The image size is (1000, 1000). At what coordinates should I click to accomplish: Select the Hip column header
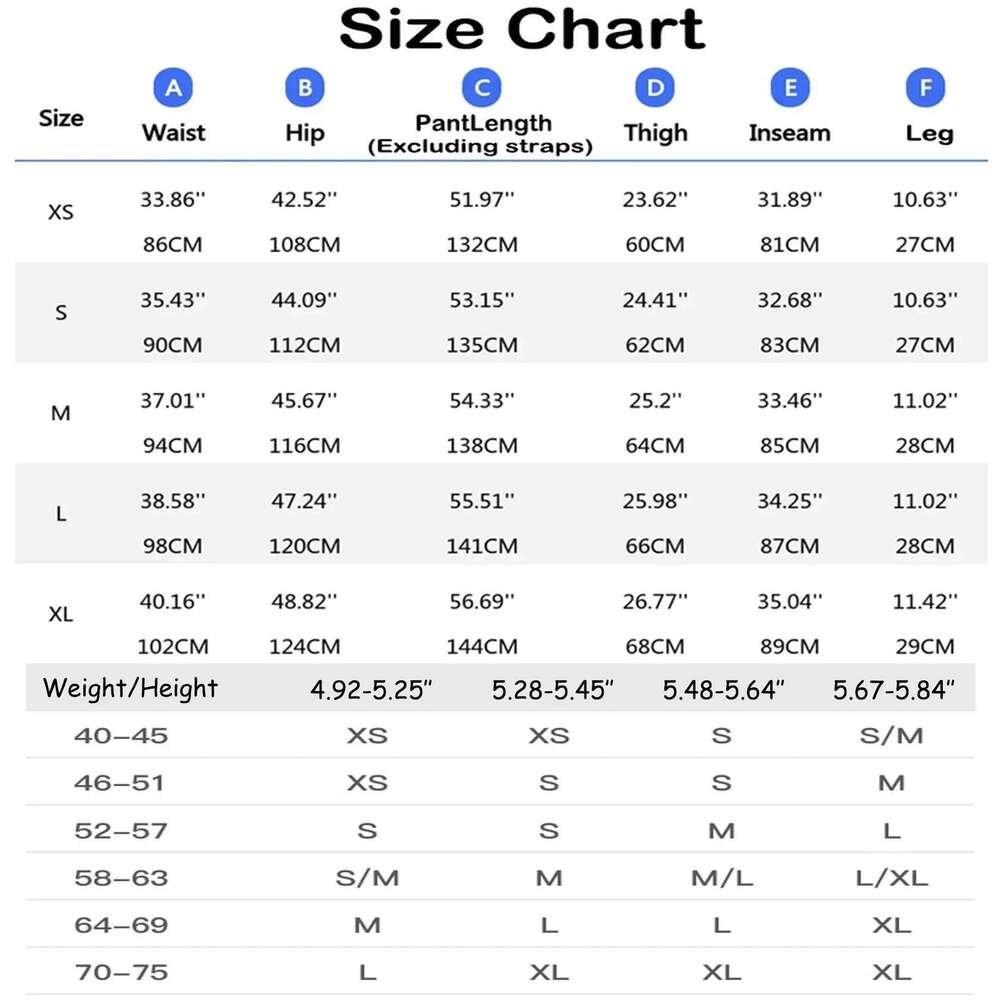click(x=304, y=134)
